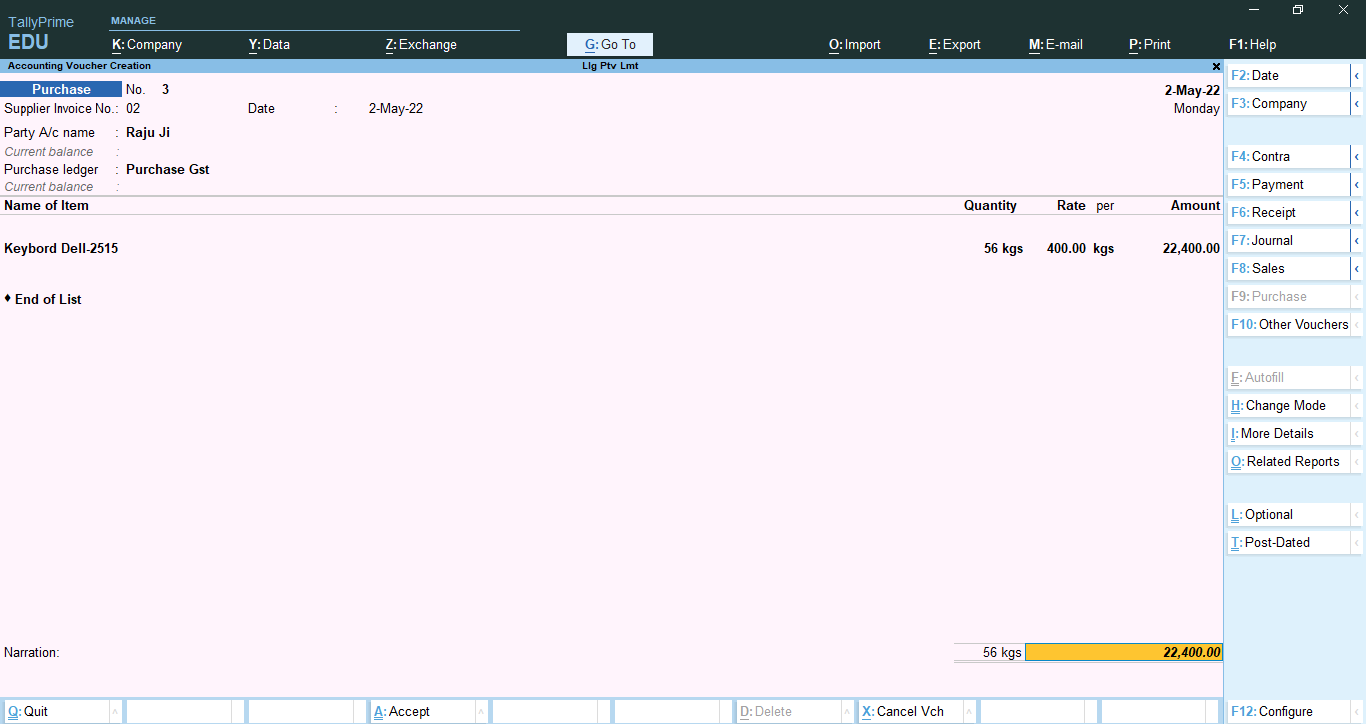The width and height of the screenshot is (1366, 724).
Task: Click the Date field 2-May-22
Action: [x=396, y=108]
